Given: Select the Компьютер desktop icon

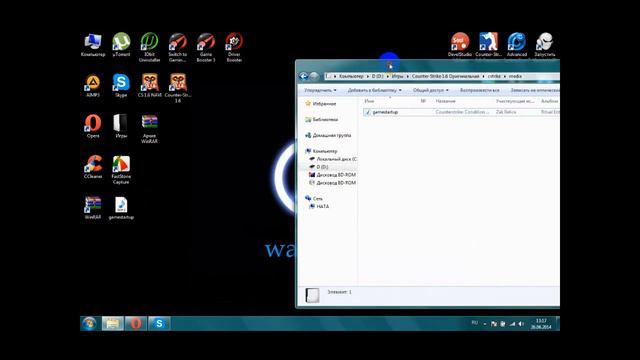Looking at the screenshot, I should click(93, 45).
